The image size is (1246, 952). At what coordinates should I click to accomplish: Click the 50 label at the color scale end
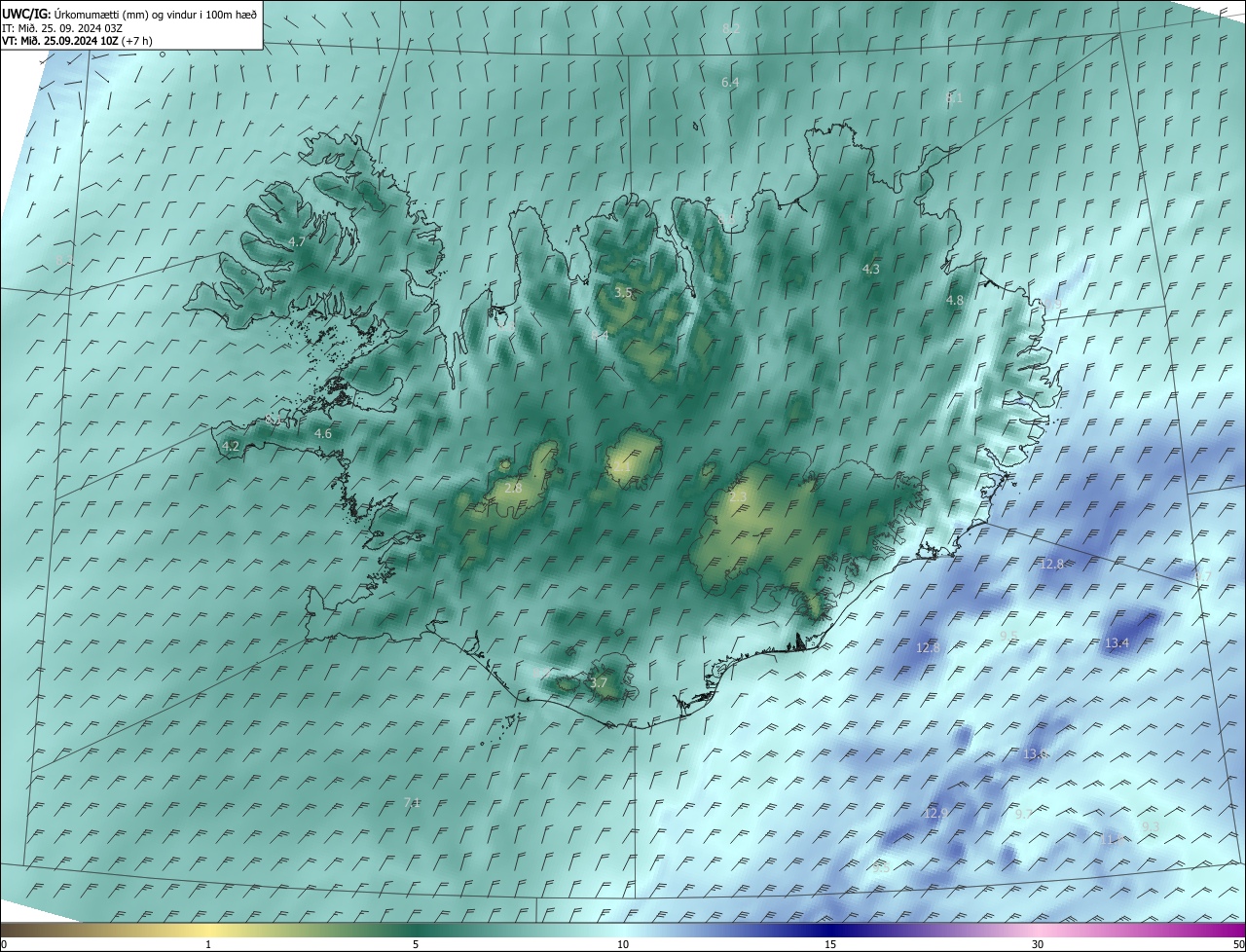pyautogui.click(x=1237, y=944)
